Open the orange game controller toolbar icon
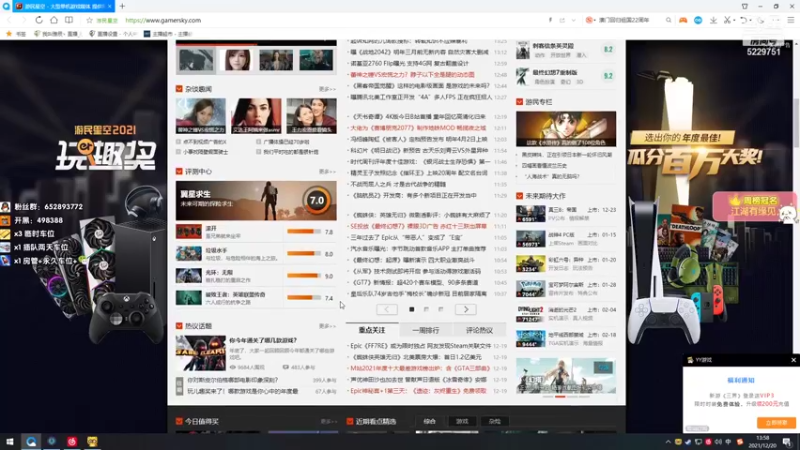This screenshot has height=450, width=800. point(683,20)
